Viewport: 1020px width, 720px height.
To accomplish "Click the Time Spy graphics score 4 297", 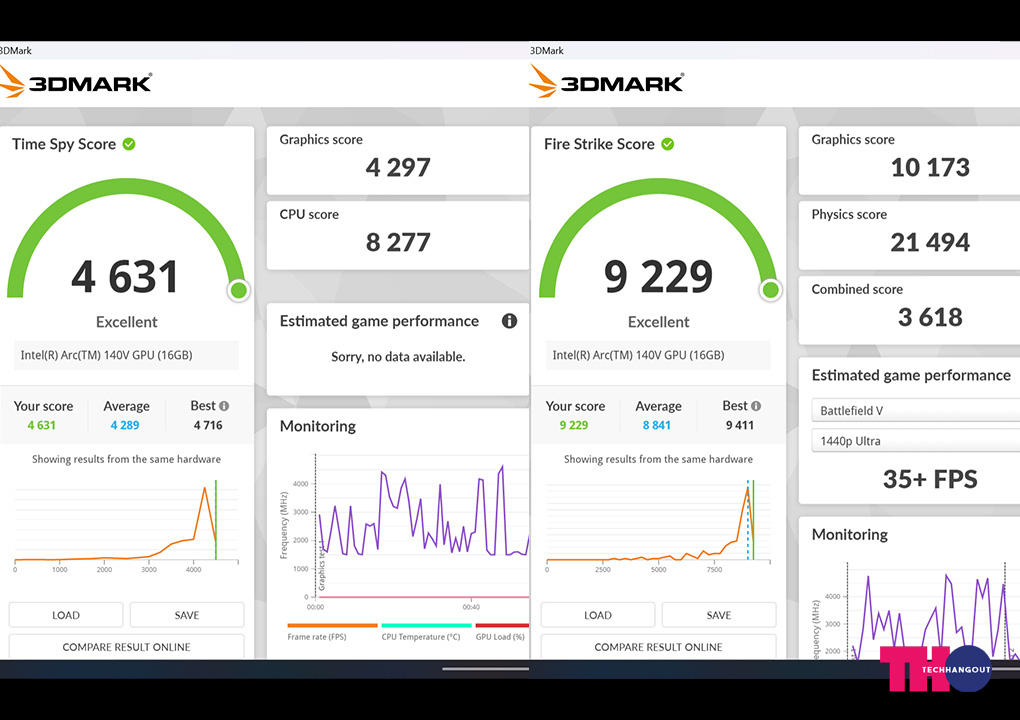I will point(398,168).
